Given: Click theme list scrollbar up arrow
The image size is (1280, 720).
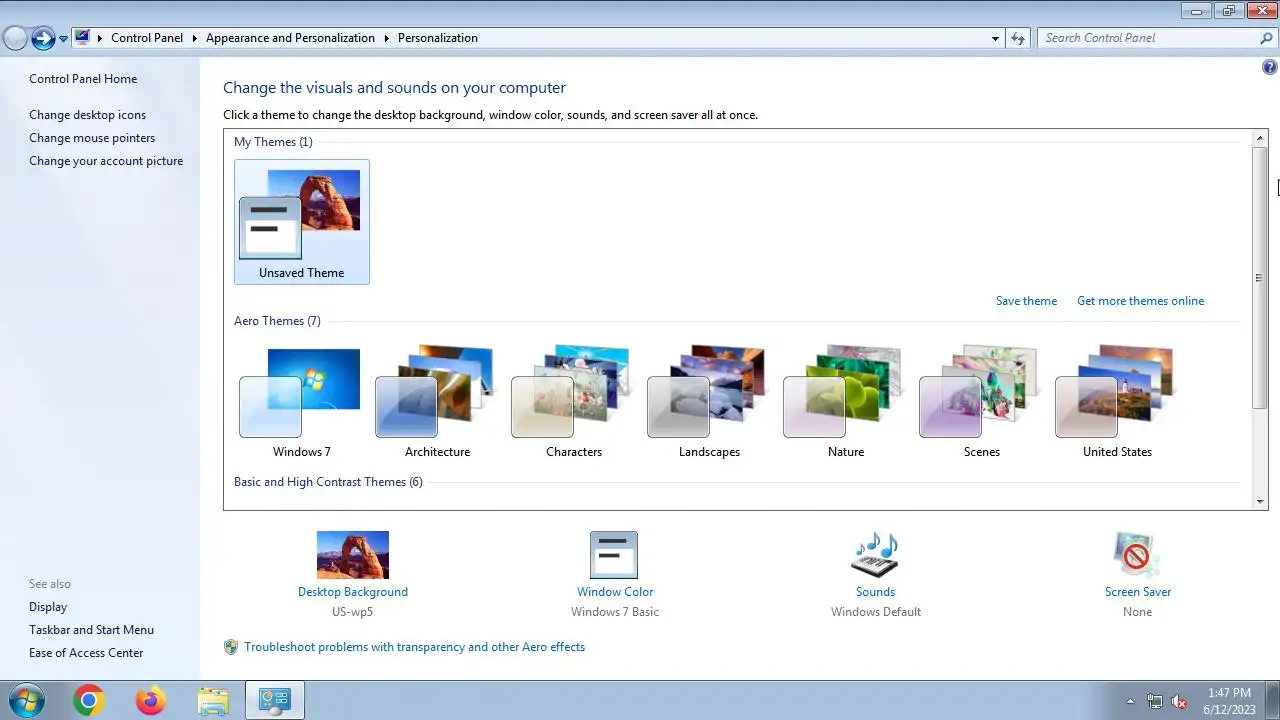Looking at the screenshot, I should [1260, 138].
